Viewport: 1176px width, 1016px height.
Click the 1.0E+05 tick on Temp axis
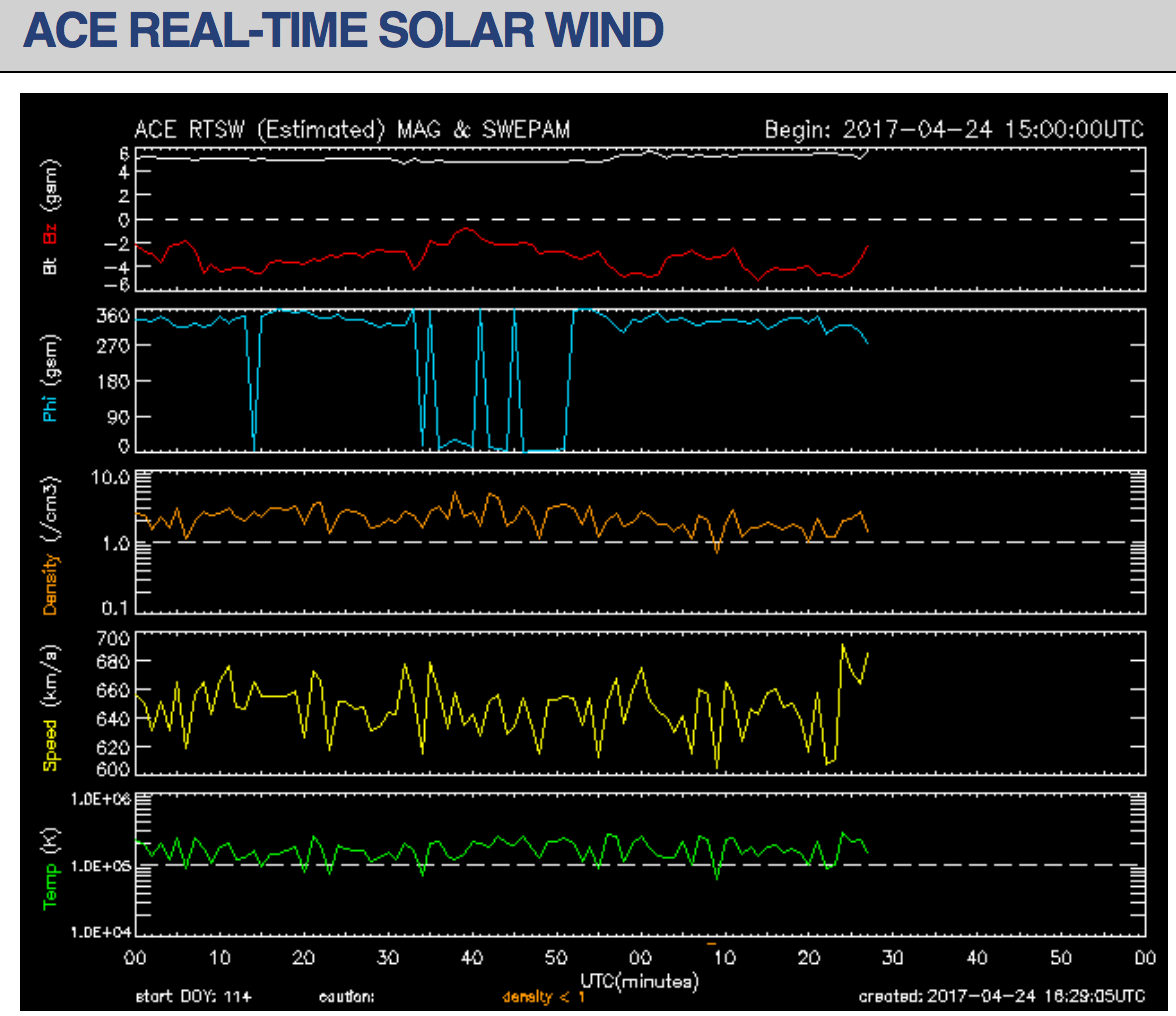(100, 866)
